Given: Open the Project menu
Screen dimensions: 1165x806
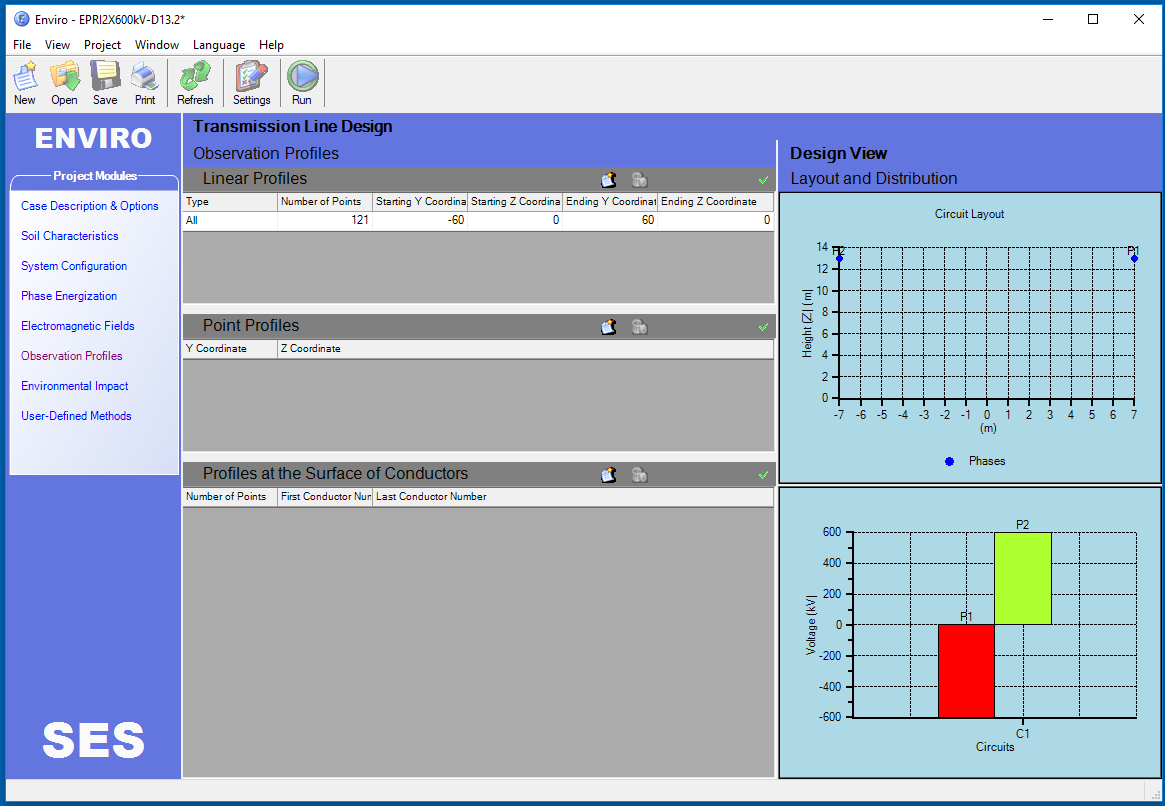Looking at the screenshot, I should [x=102, y=45].
